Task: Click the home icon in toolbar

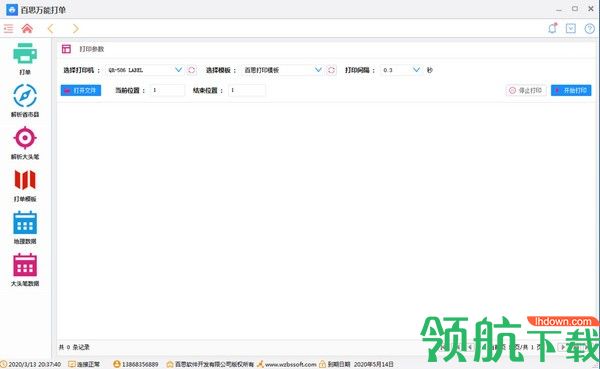Action: 27,29
